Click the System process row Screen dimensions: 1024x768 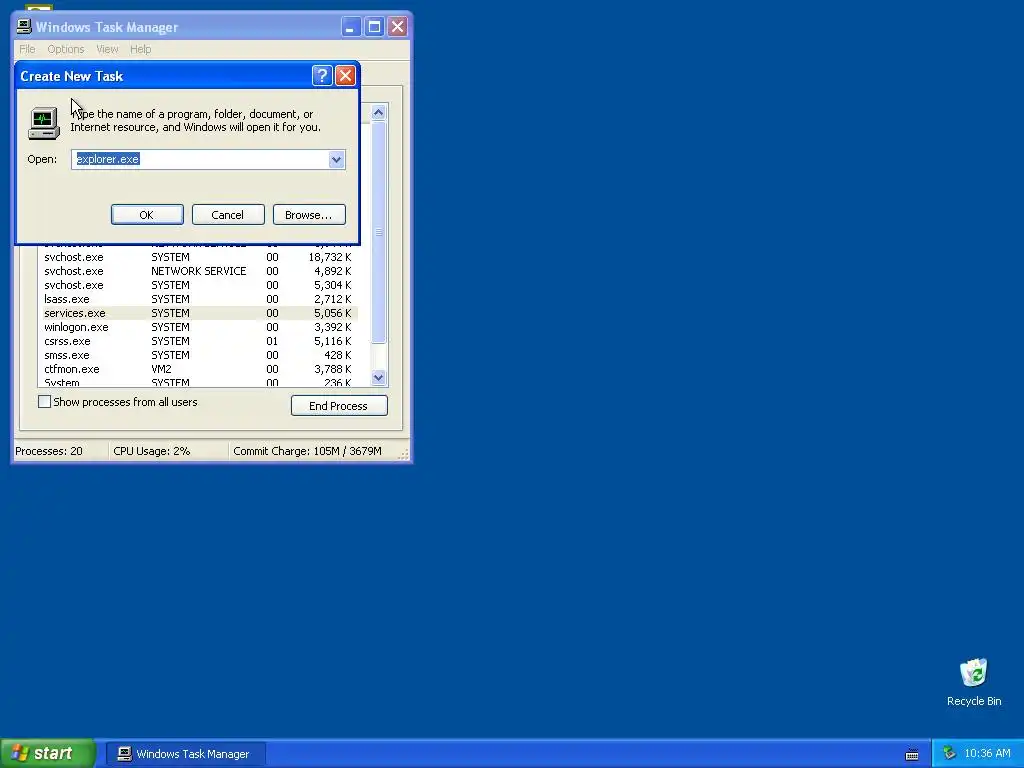pyautogui.click(x=198, y=383)
